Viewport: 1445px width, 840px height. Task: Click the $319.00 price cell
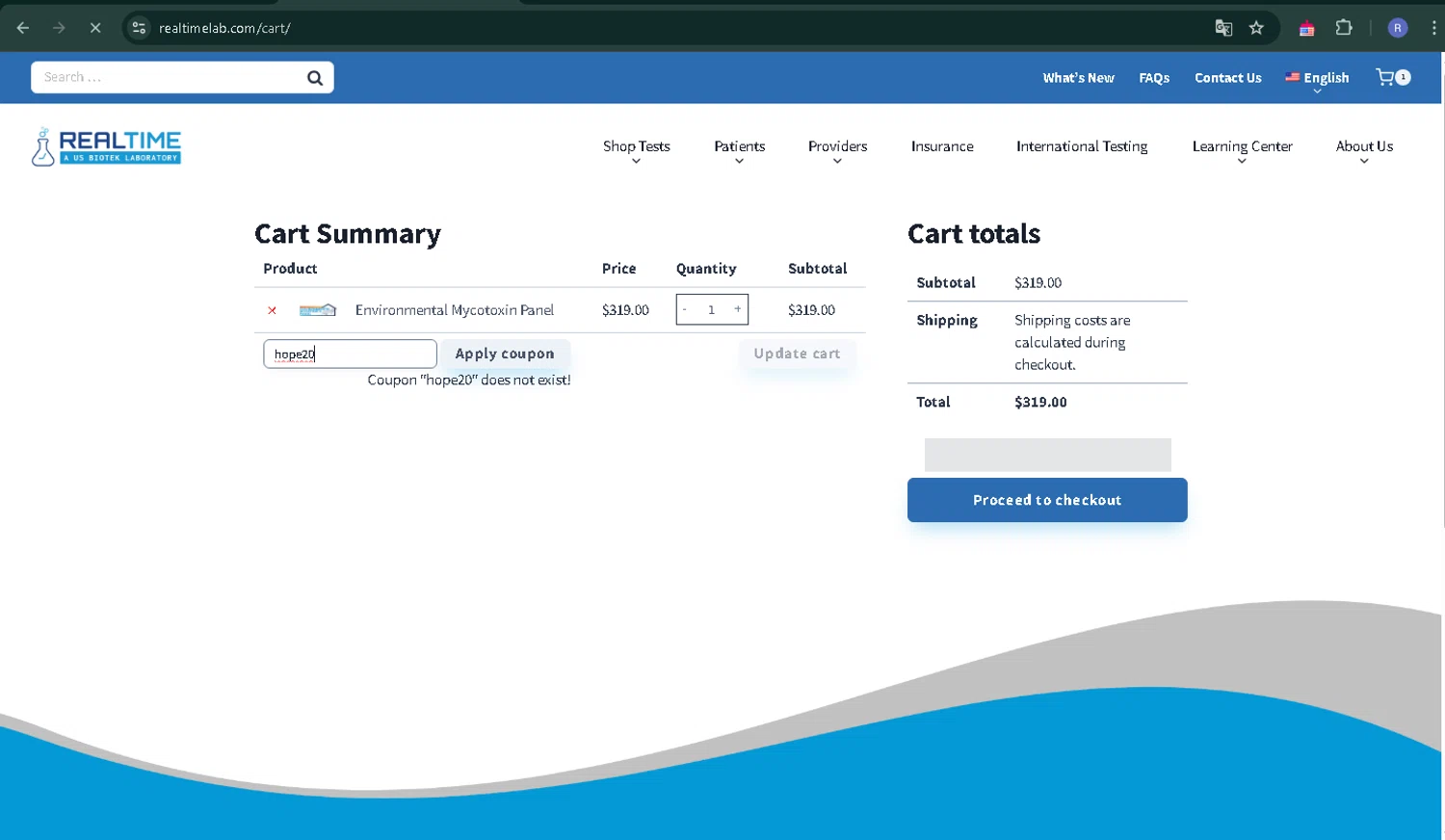coord(625,310)
